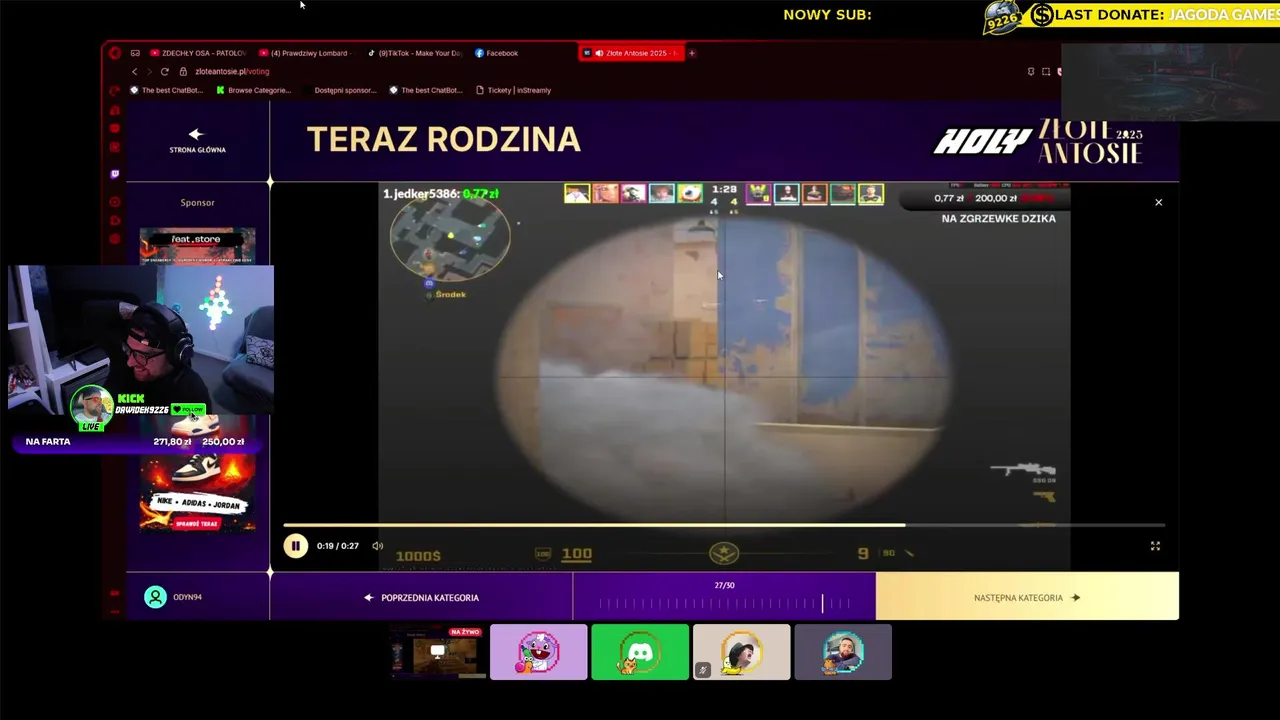Viewport: 1280px width, 720px height.
Task: Click the site security lock icon
Action: 183,71
